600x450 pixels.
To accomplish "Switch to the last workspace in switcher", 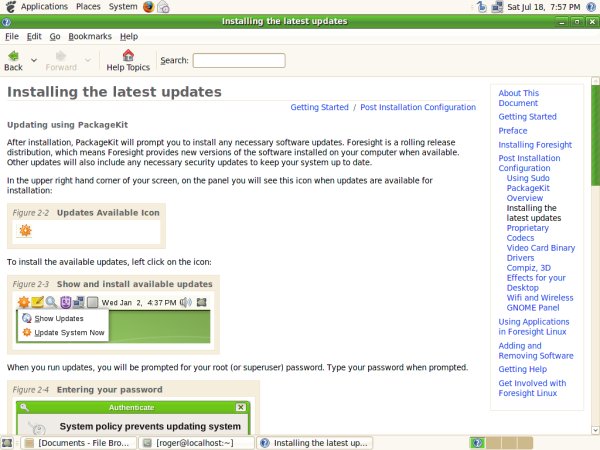I will click(x=525, y=443).
